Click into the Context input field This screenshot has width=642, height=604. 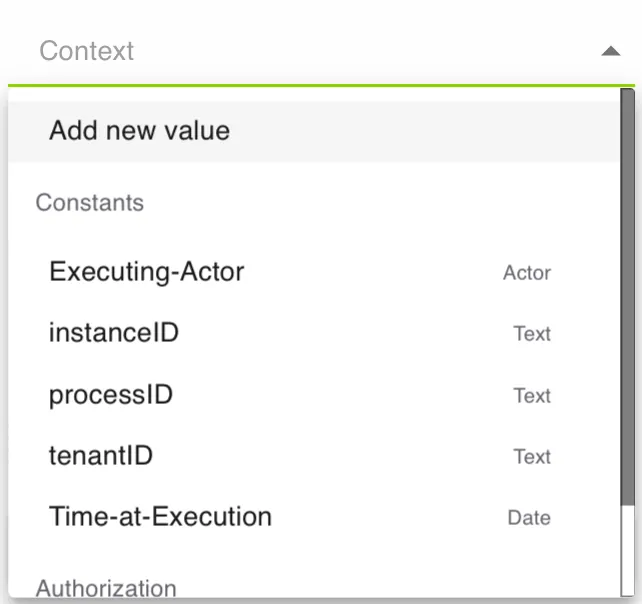321,51
